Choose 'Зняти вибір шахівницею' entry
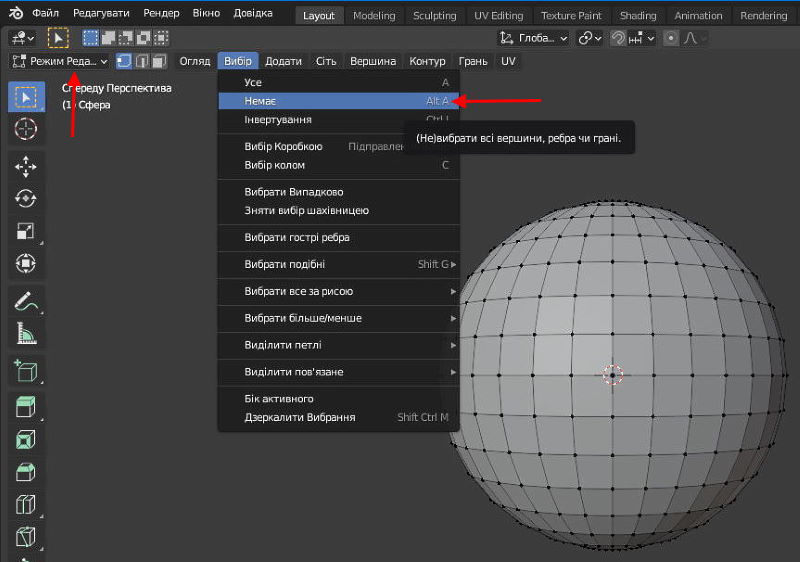The image size is (800, 562). pyautogui.click(x=339, y=211)
